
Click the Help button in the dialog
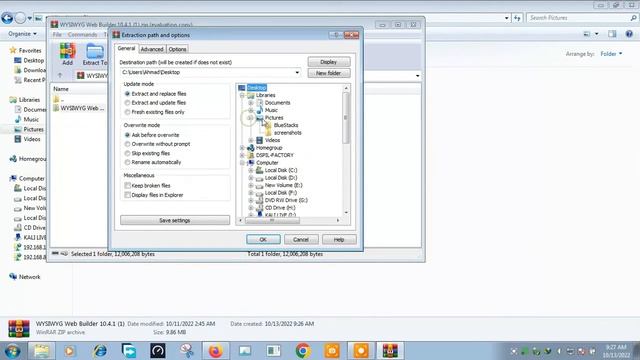pos(339,240)
